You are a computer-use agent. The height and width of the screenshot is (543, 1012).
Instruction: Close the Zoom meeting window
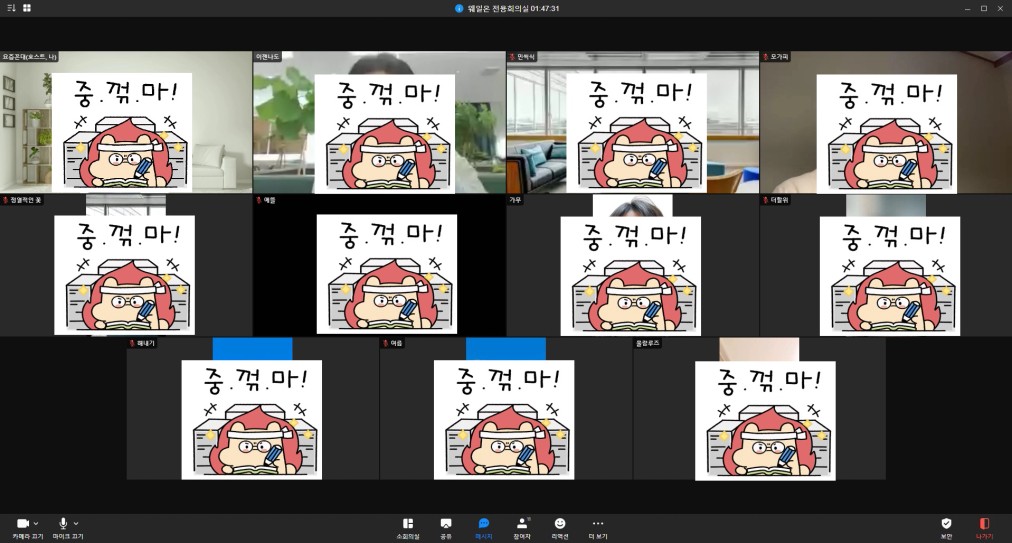1000,8
